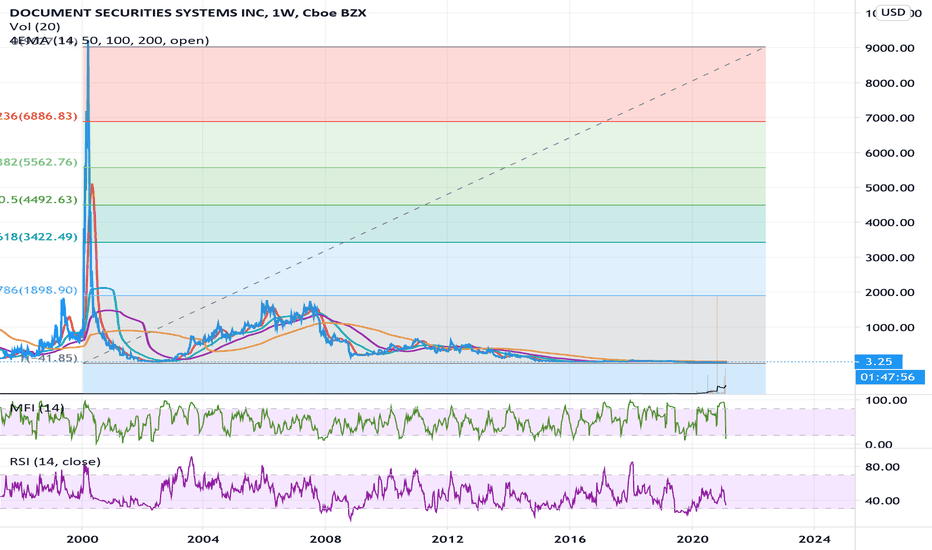Image resolution: width=932 pixels, height=550 pixels.
Task: Click the current price label 3.25
Action: coord(878,362)
